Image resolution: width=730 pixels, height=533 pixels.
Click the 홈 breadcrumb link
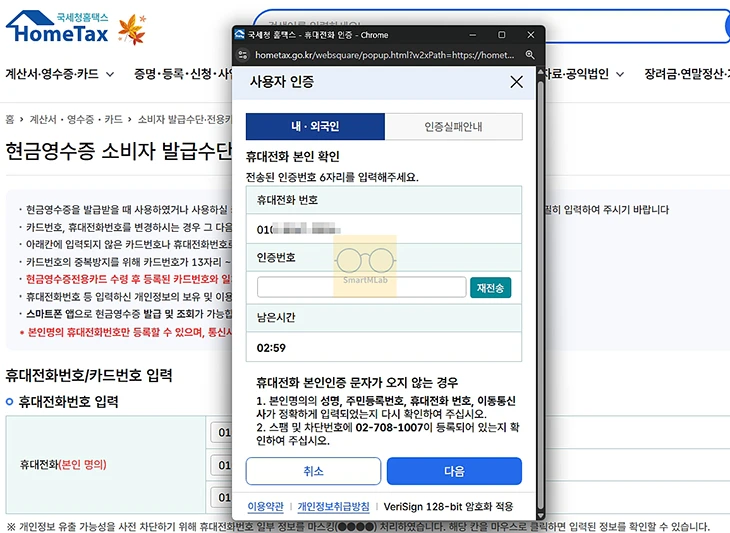[10, 120]
